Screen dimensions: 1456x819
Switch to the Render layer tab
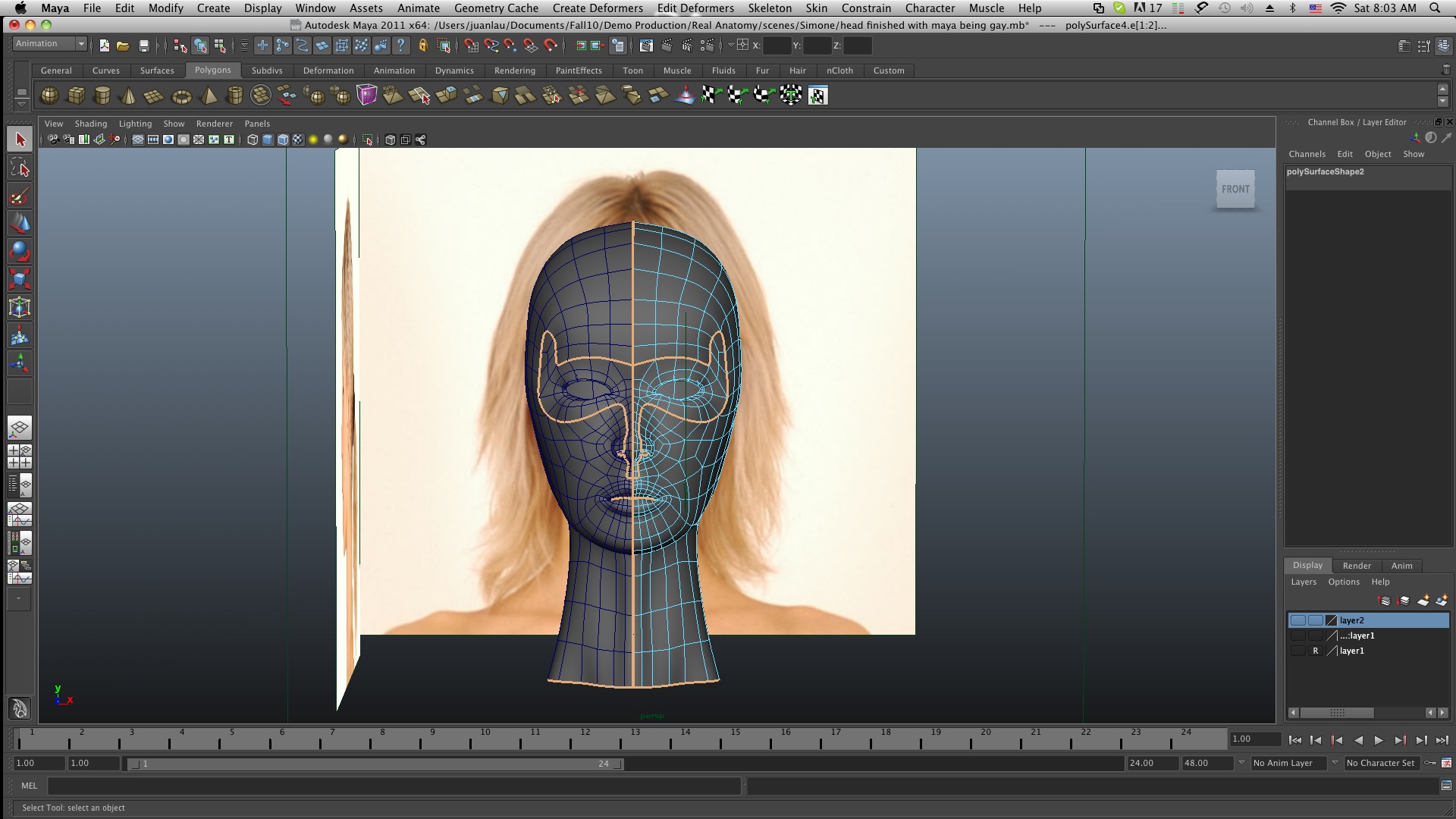(1357, 566)
